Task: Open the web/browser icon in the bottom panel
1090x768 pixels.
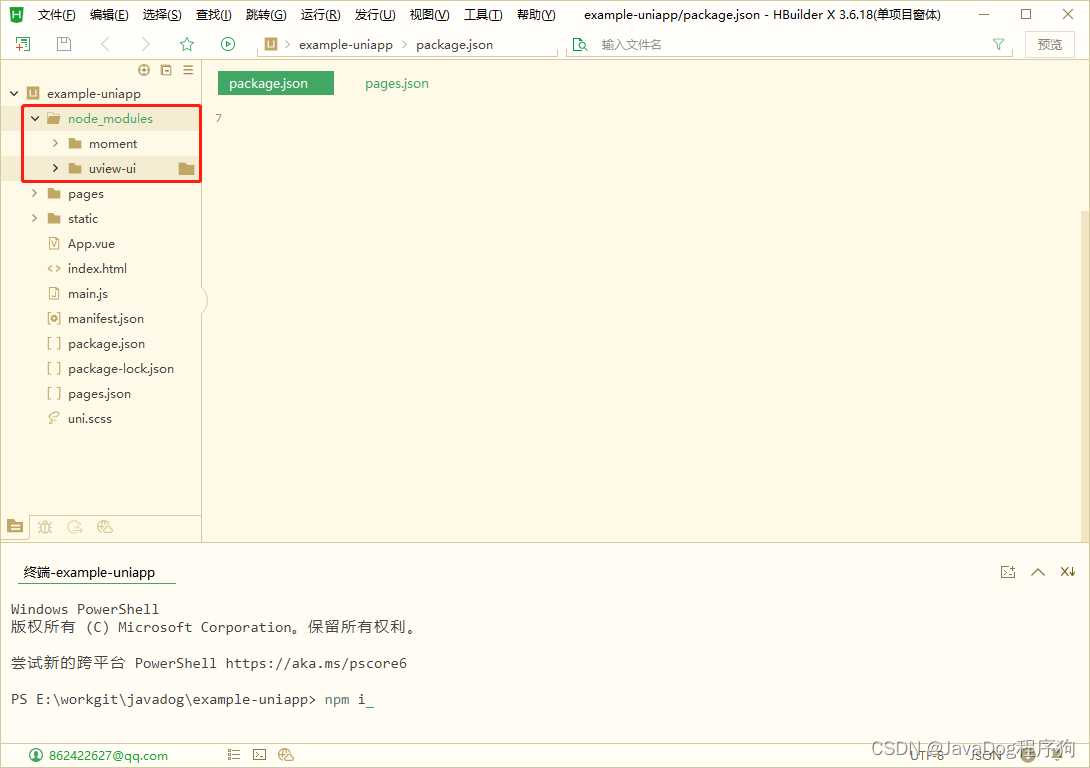Action: click(x=104, y=527)
